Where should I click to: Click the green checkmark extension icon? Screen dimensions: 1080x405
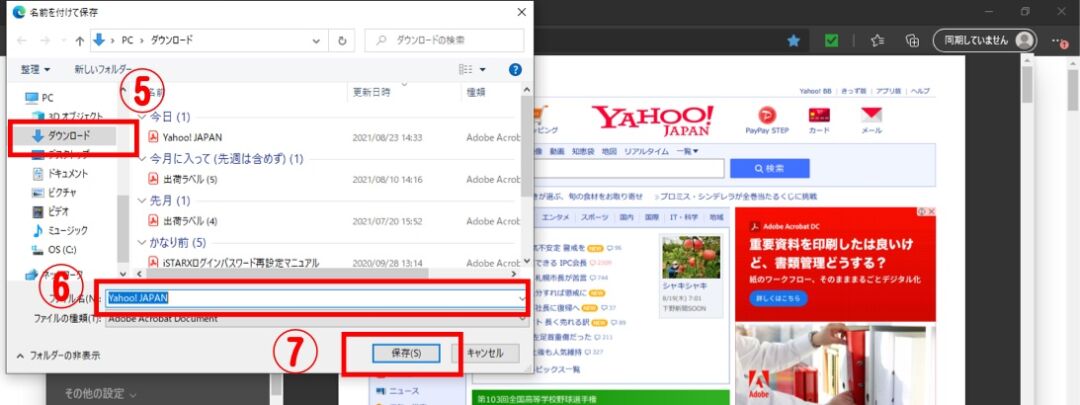click(832, 41)
